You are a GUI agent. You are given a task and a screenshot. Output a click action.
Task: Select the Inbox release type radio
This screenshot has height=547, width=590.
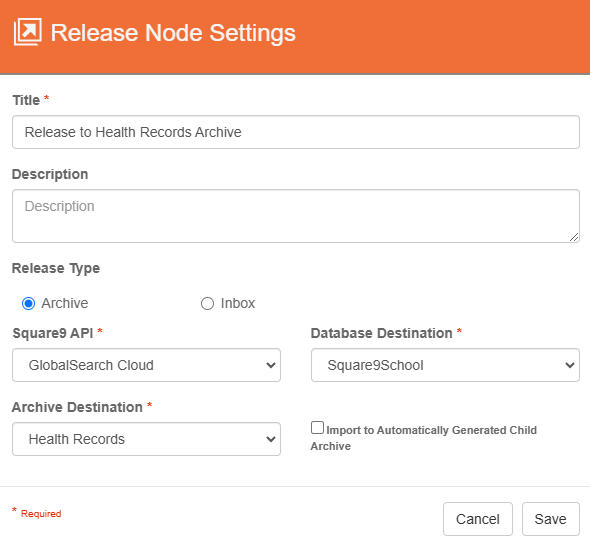207,304
